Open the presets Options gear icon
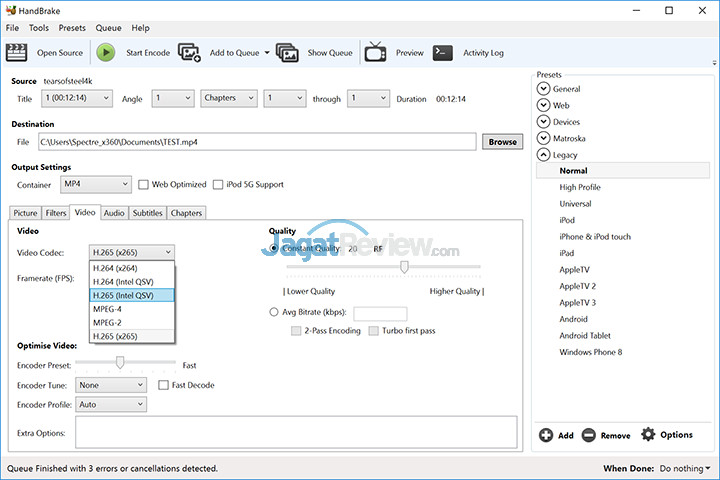The image size is (720, 480). [x=648, y=434]
